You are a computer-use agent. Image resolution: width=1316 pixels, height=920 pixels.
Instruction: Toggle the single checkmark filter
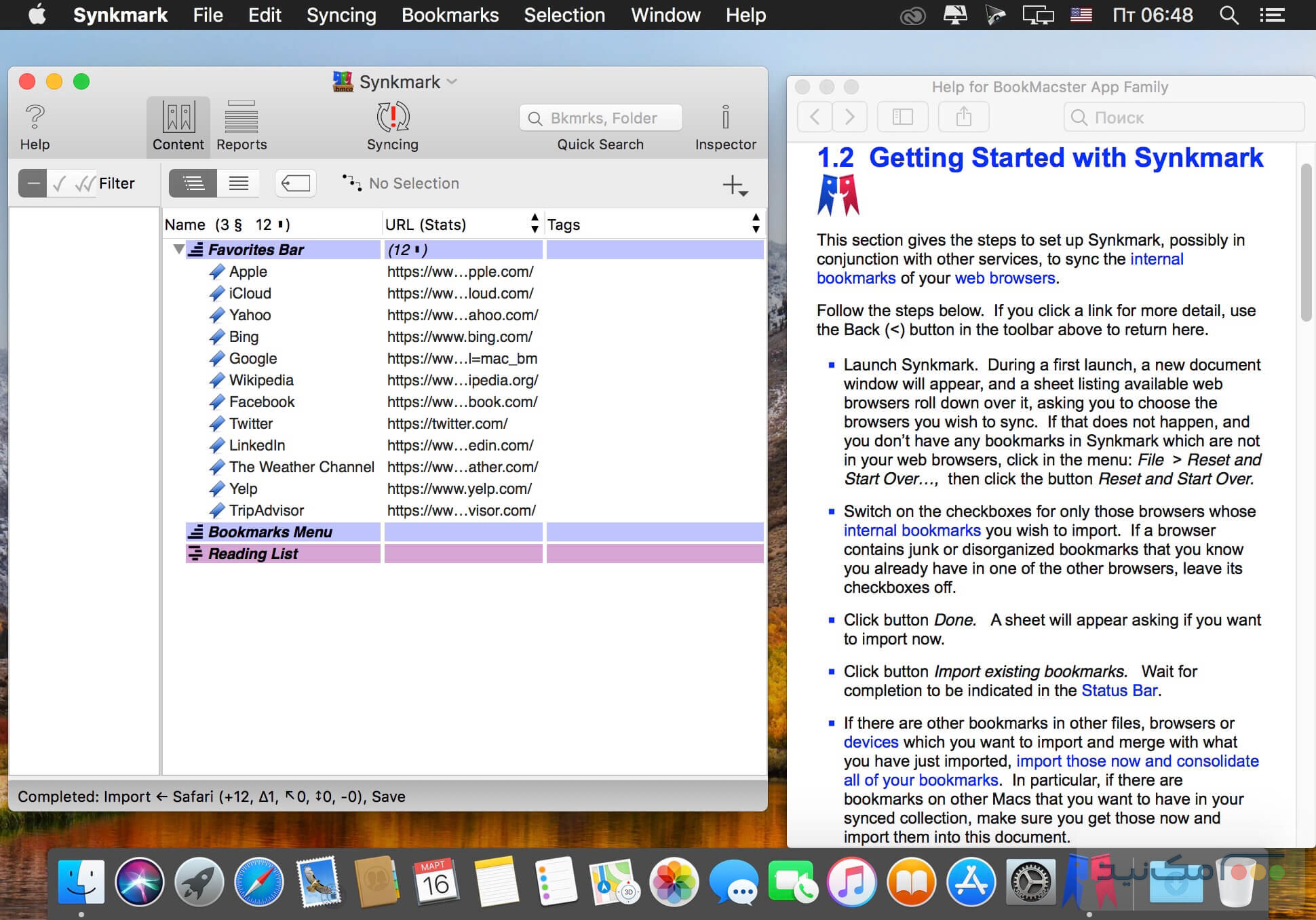(x=60, y=183)
